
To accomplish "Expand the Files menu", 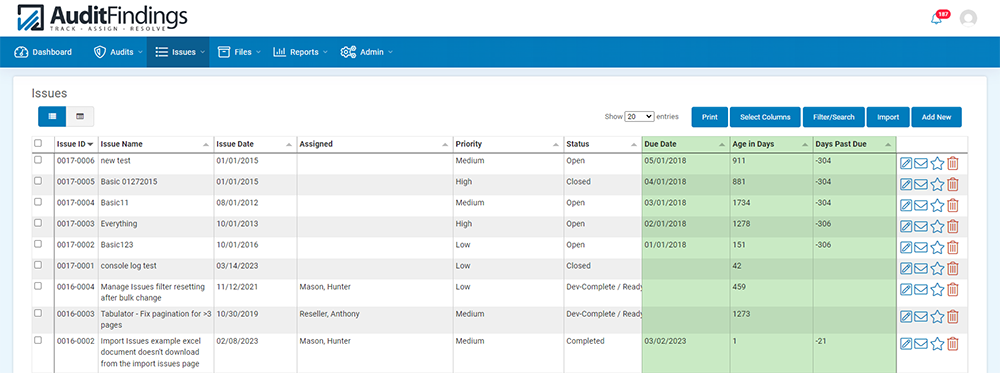I will tap(239, 52).
